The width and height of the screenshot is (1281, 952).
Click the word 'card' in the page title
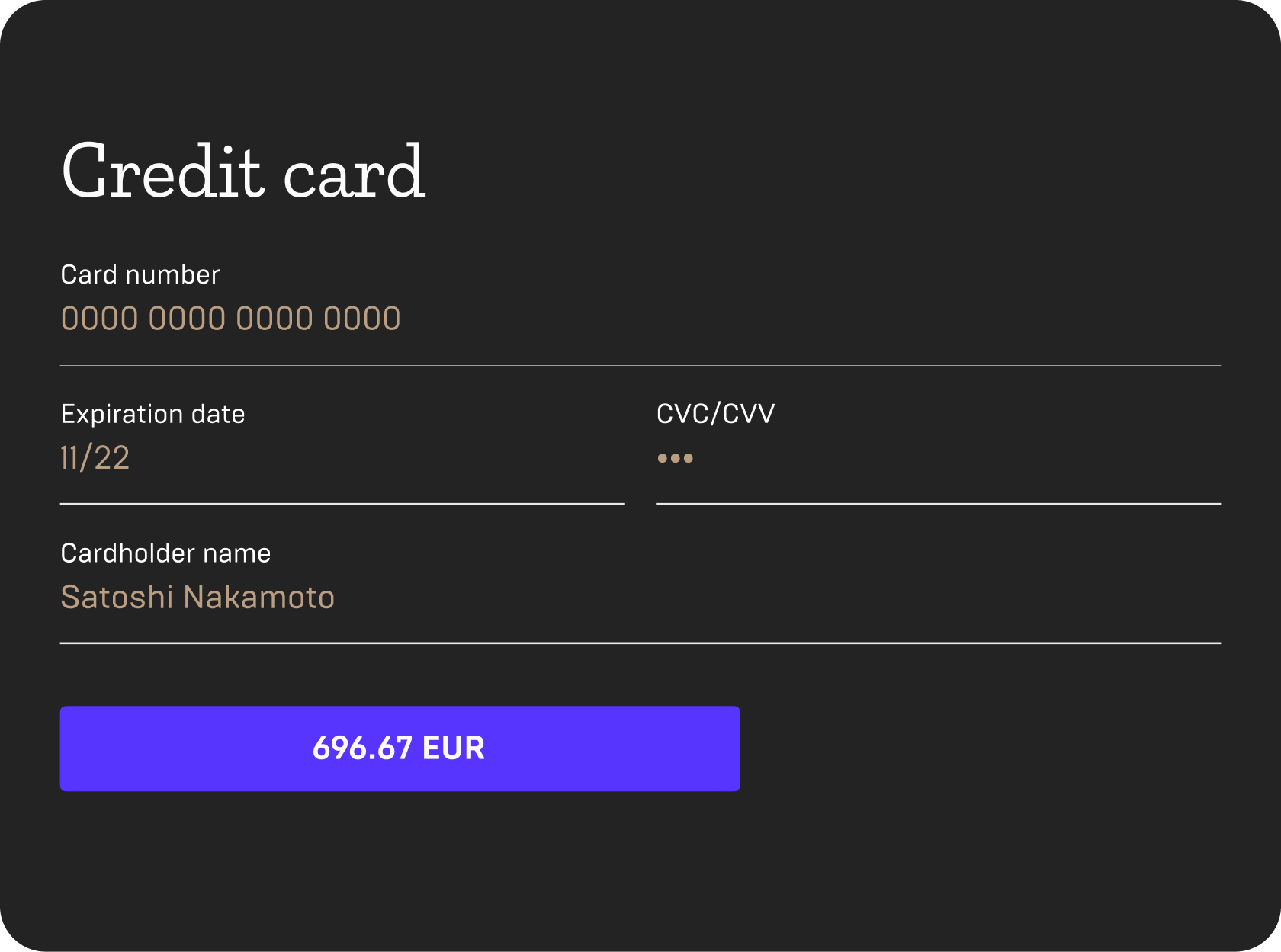point(355,171)
